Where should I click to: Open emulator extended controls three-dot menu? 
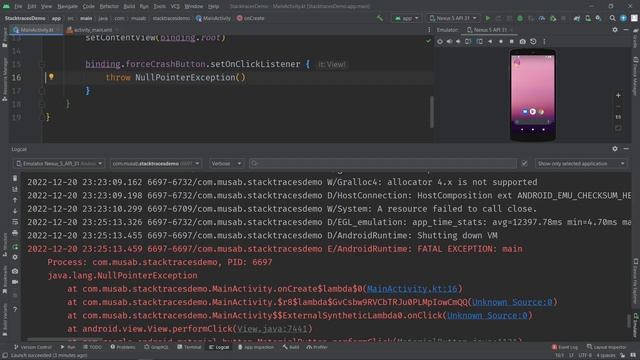tap(544, 42)
